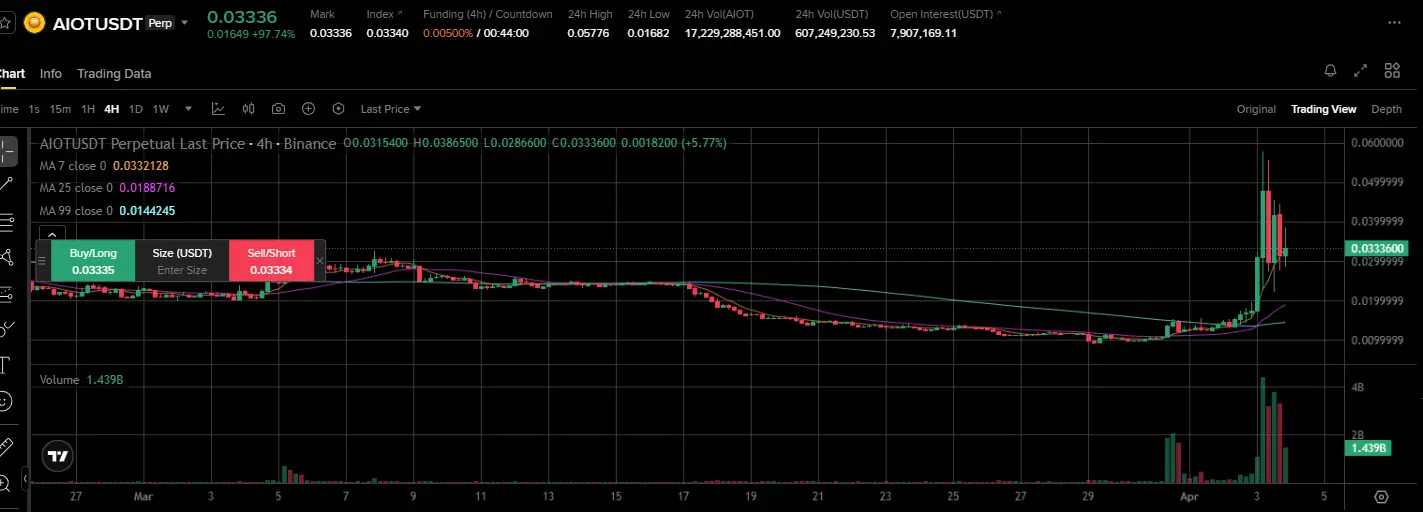The image size is (1423, 512).
Task: Open the chart layout grid icon
Action: (1392, 71)
